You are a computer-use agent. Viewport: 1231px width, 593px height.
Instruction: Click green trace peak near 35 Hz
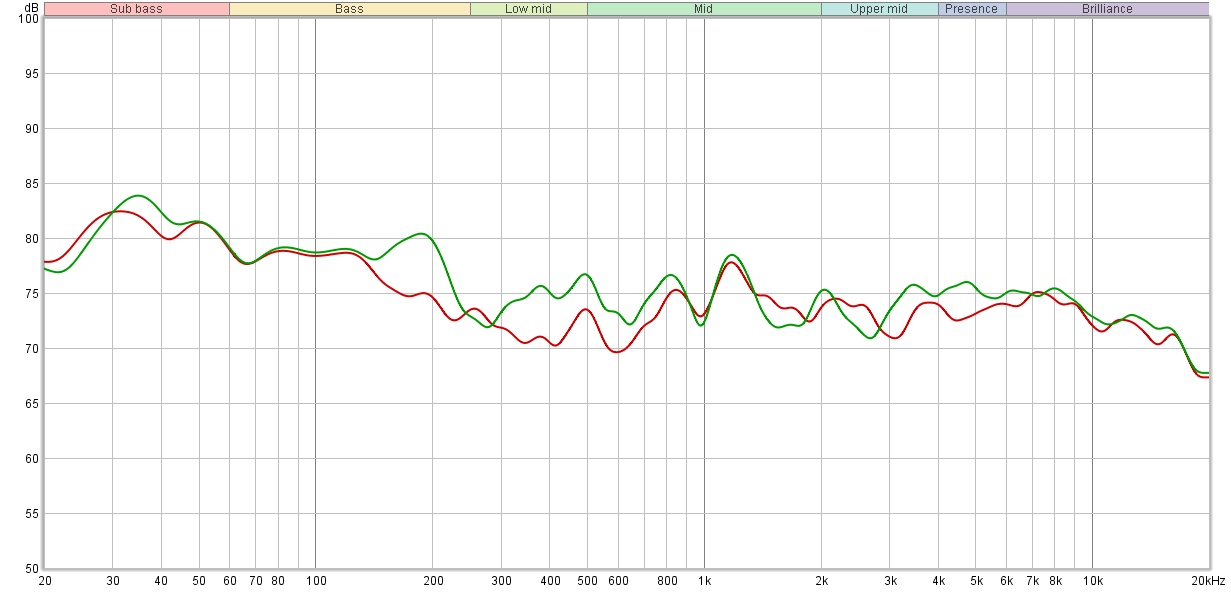(137, 196)
